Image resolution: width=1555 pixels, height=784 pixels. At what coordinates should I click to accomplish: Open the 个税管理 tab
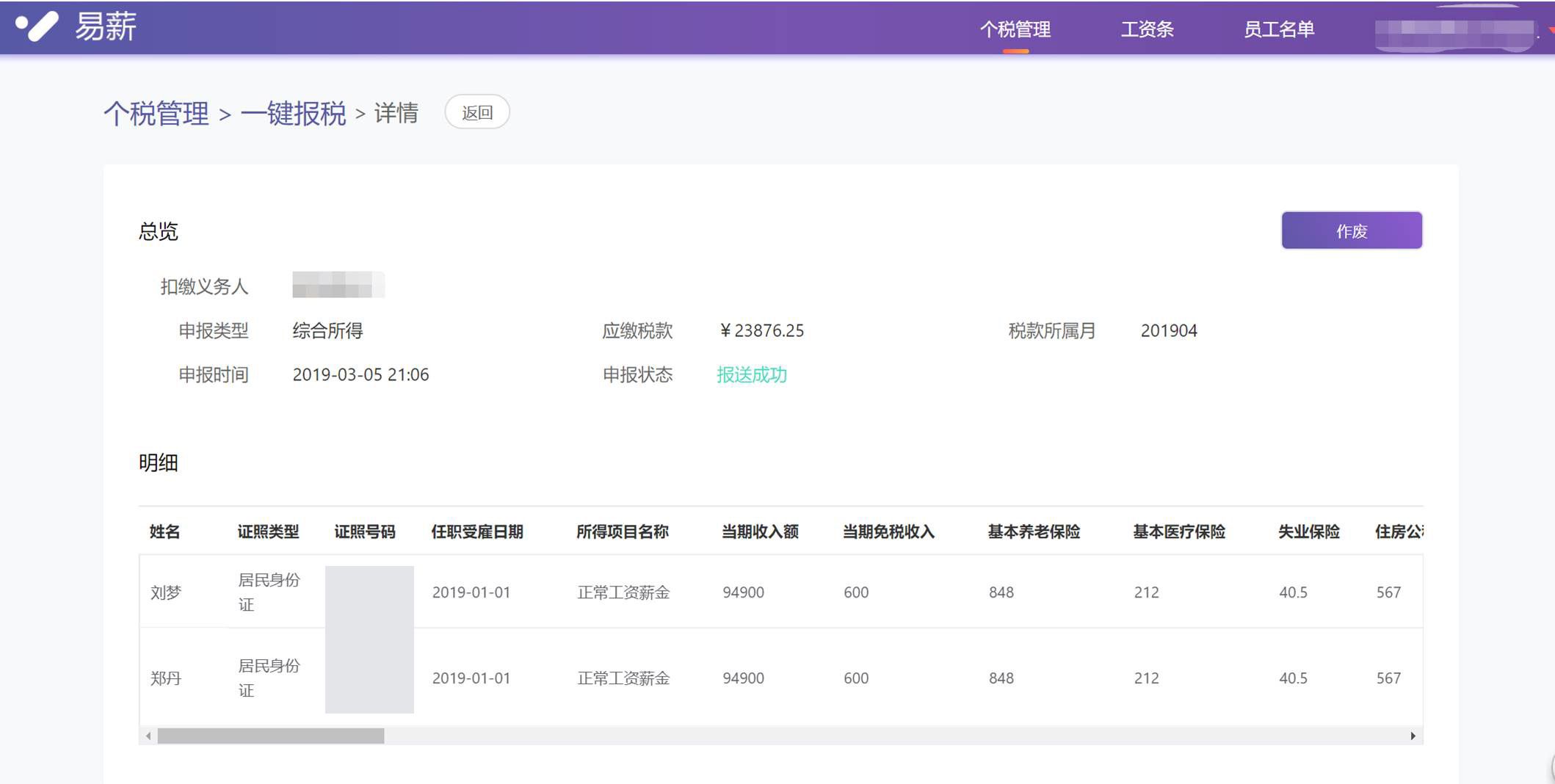coord(1015,29)
